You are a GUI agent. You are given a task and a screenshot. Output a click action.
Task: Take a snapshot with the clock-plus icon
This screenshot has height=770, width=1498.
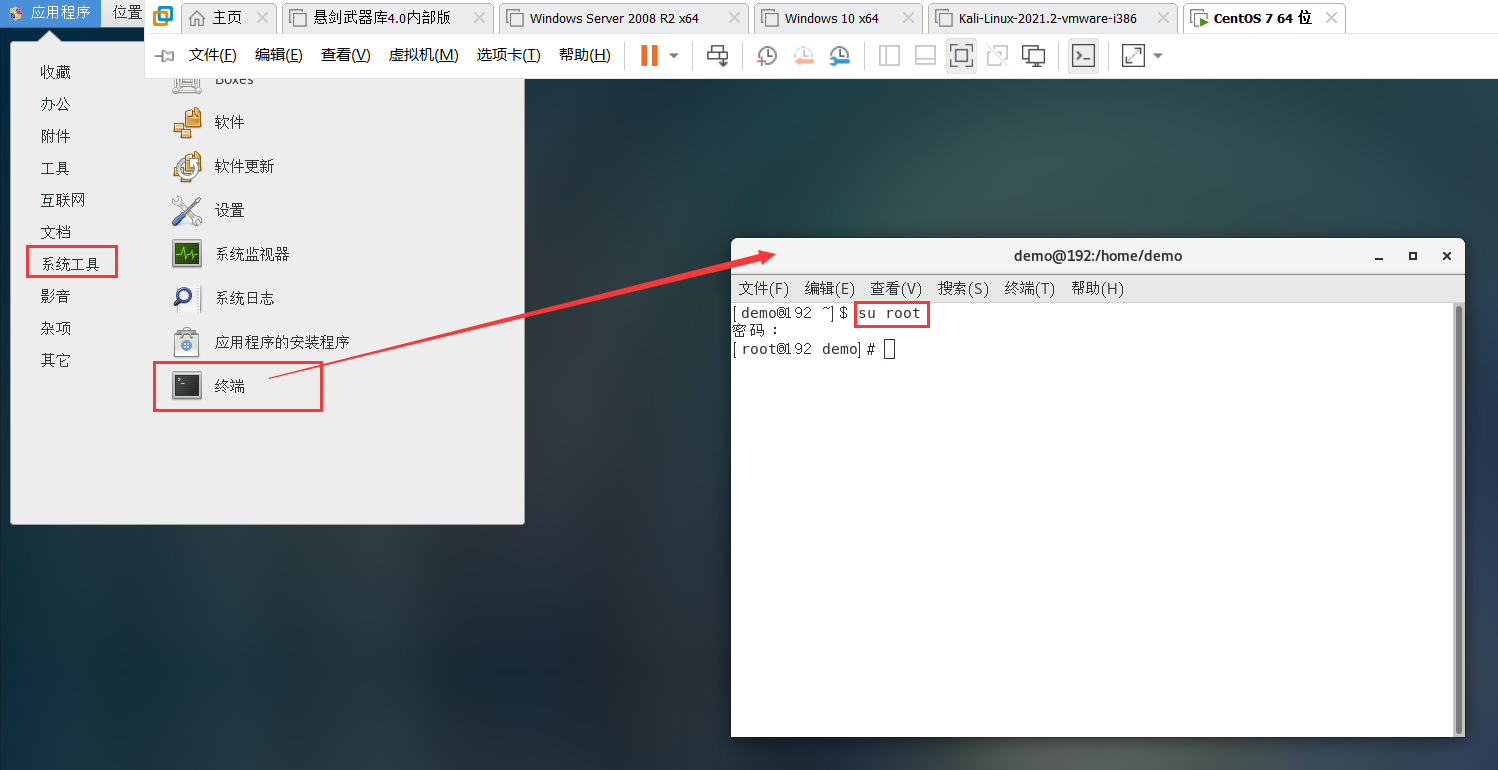767,56
